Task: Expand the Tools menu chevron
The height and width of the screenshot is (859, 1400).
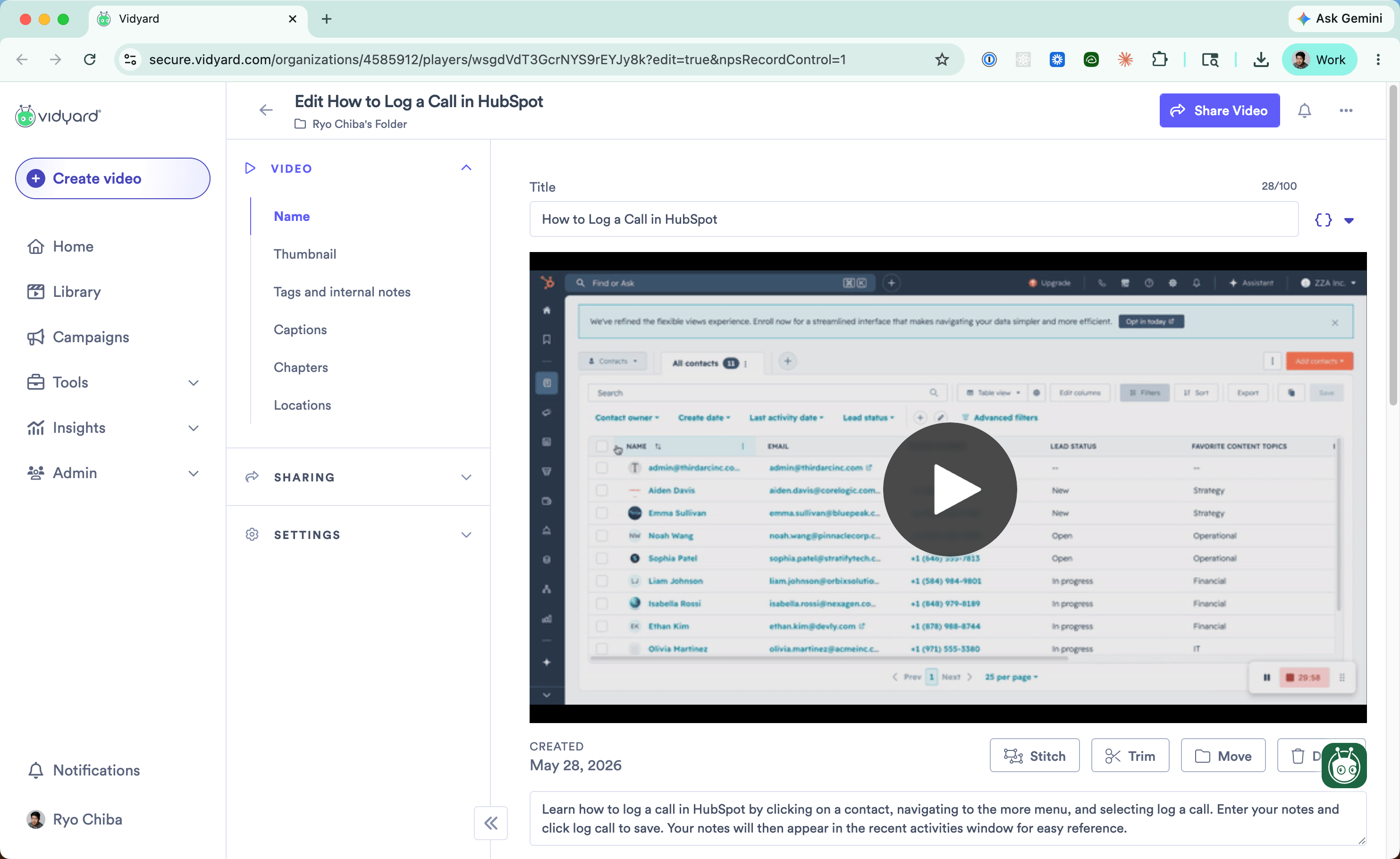Action: (193, 382)
